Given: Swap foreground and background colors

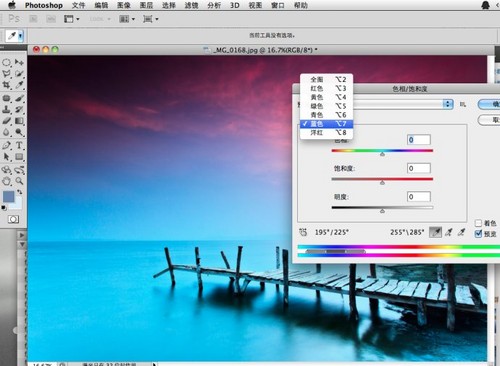Looking at the screenshot, I should point(19,192).
